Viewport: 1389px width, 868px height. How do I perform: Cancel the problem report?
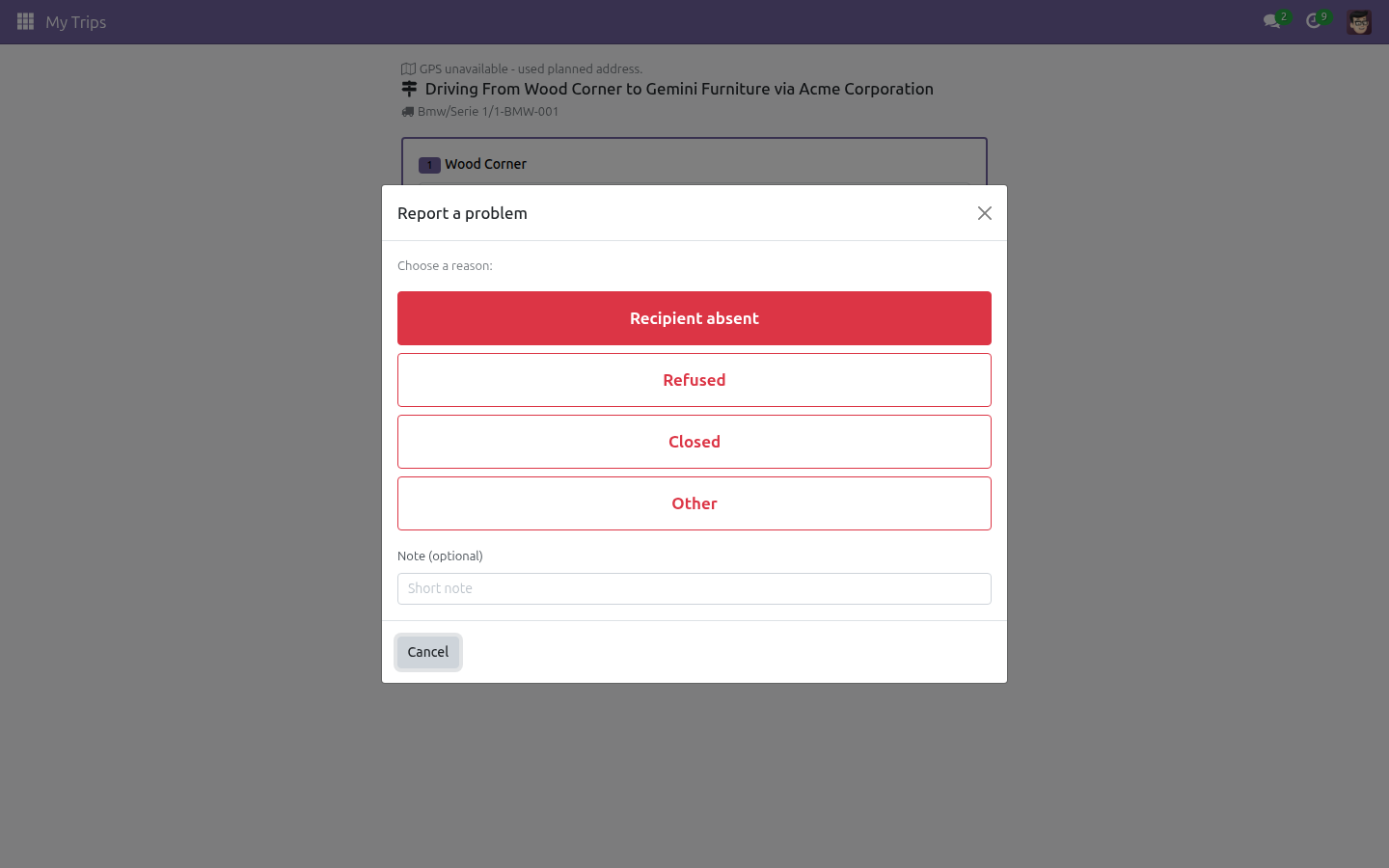click(x=428, y=652)
